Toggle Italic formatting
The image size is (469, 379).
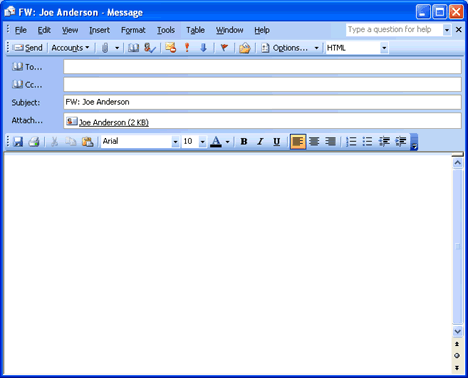[x=260, y=142]
